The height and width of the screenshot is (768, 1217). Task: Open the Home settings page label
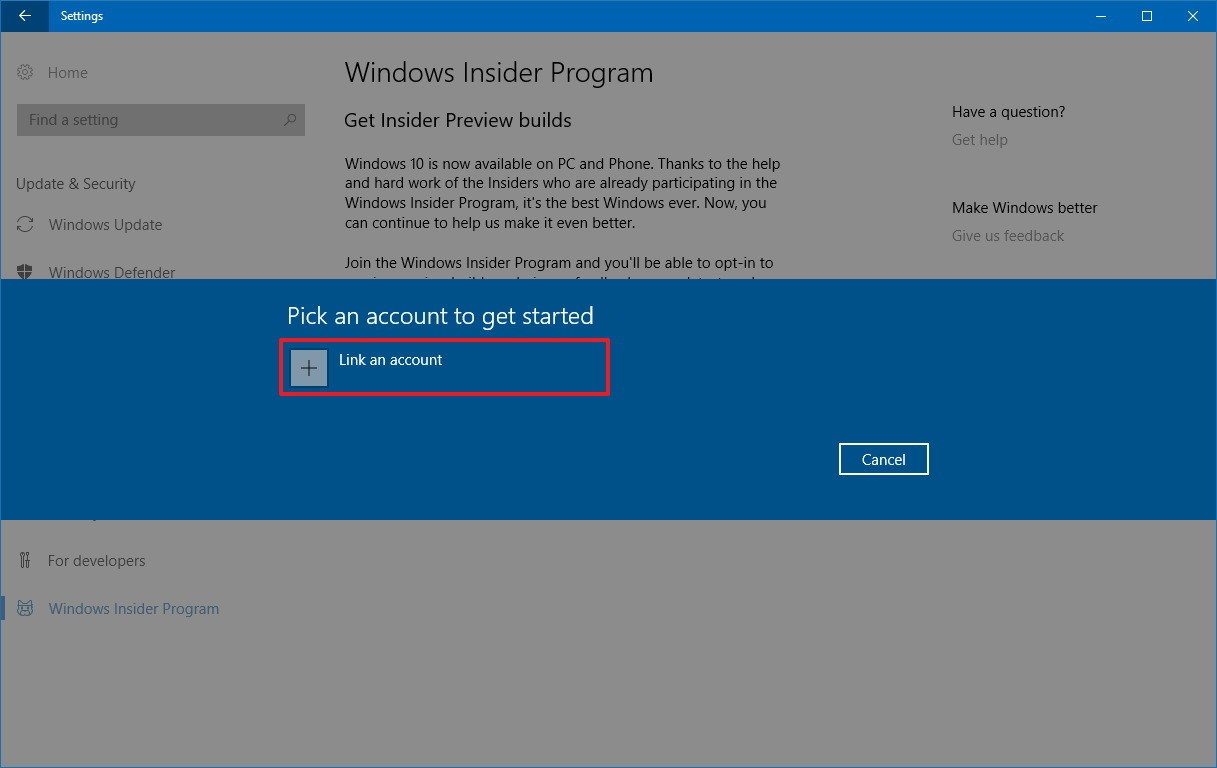click(x=68, y=73)
